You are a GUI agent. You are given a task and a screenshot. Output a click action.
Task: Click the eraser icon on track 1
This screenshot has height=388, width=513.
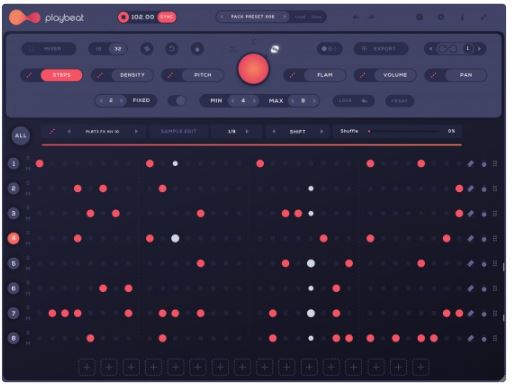470,164
